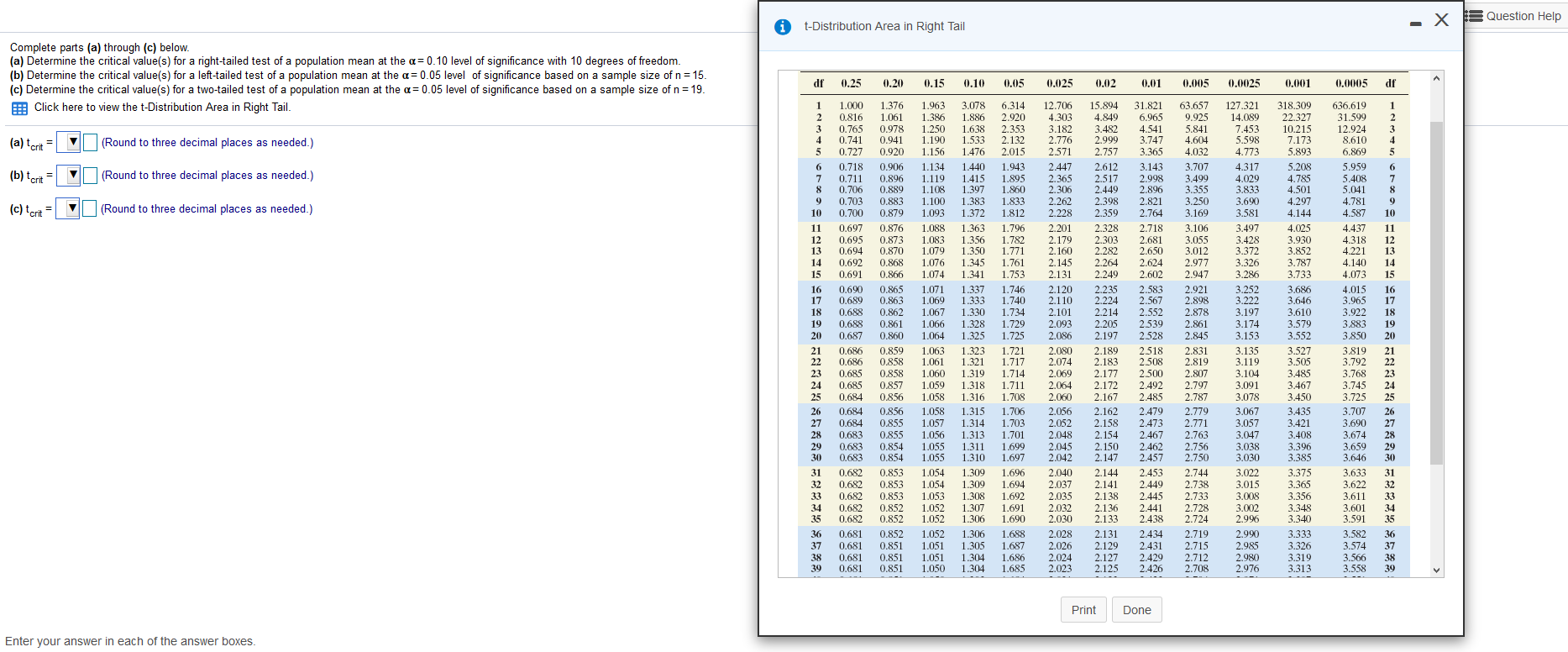Viewport: 1568px width, 652px height.
Task: Click the dialog title 't-Distribution Area in Right Tail'
Action: point(884,26)
